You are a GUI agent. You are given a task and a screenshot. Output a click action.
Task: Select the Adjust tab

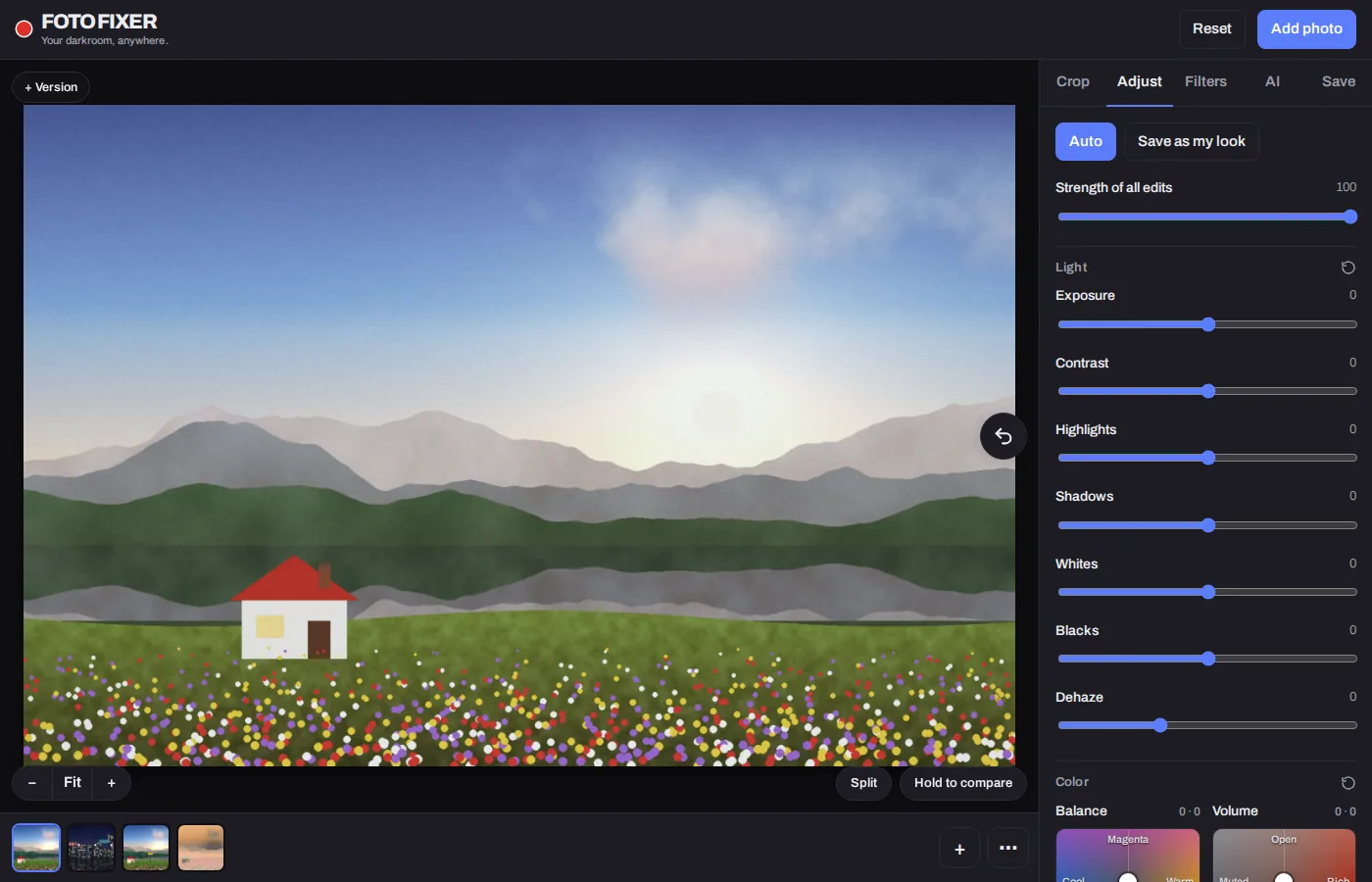coord(1140,81)
